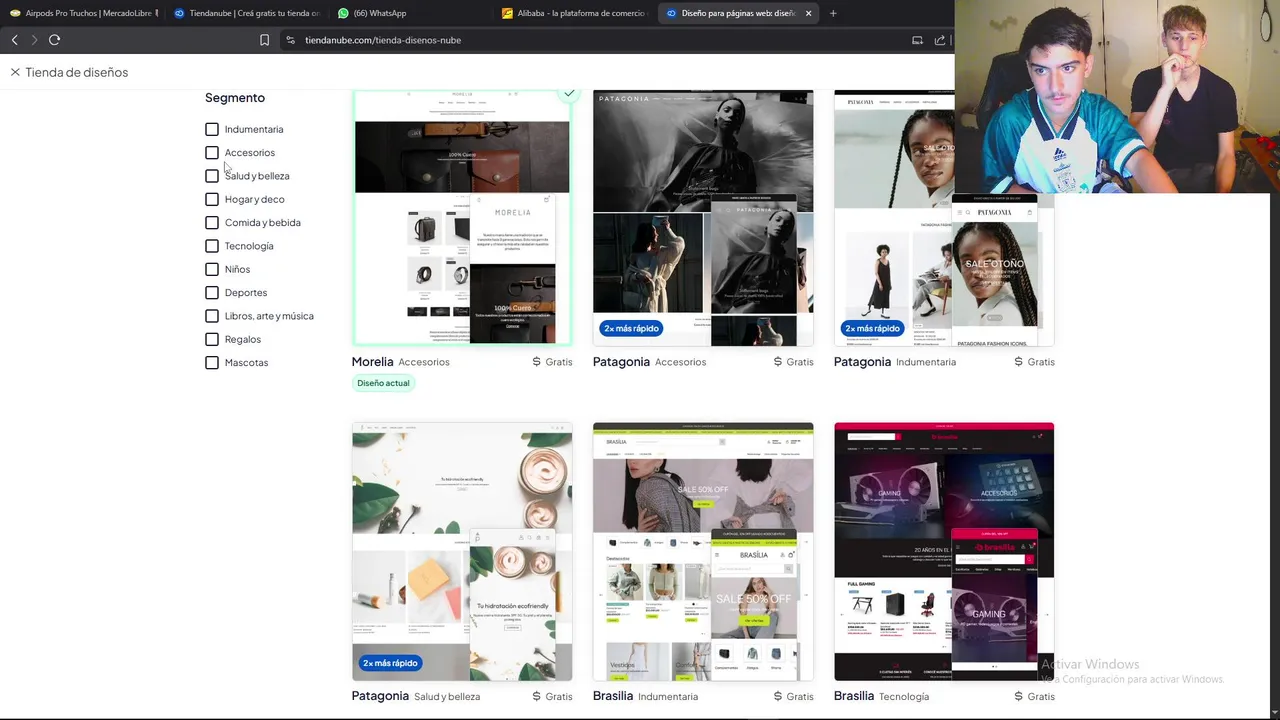The image size is (1280, 720).
Task: Toggle the Tecnología segment checkbox
Action: tap(212, 246)
